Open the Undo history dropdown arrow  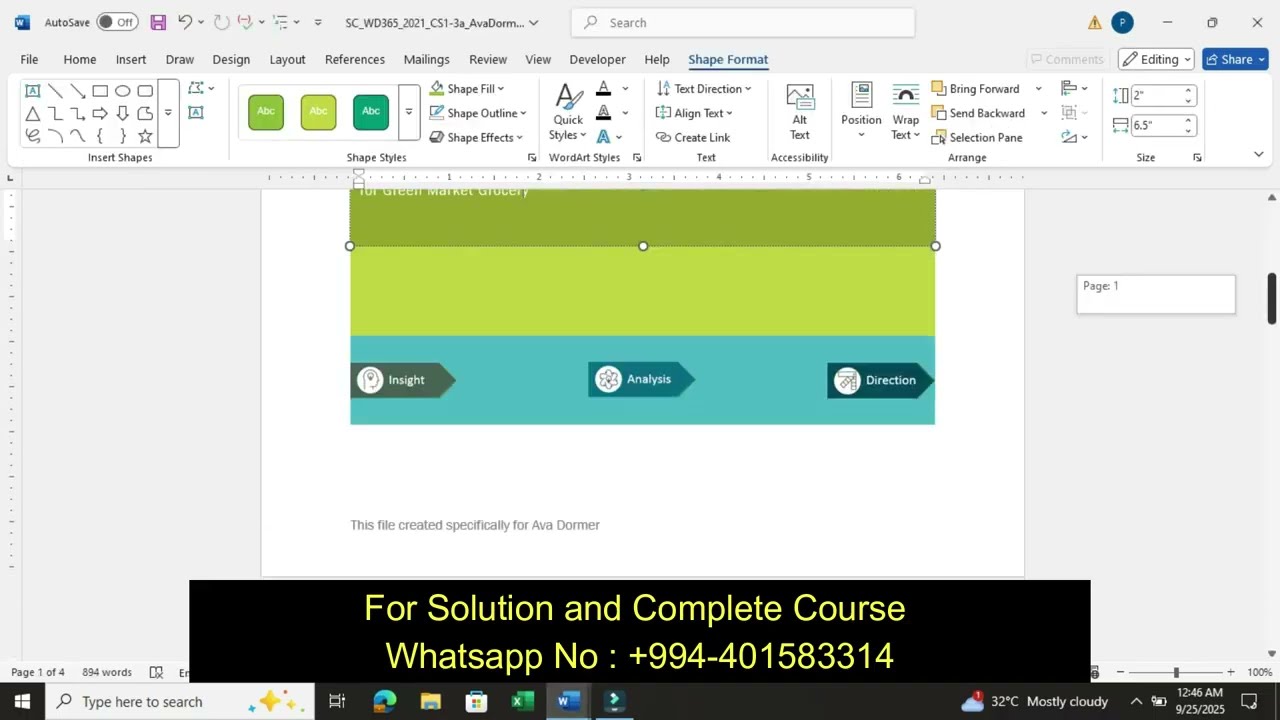(201, 22)
